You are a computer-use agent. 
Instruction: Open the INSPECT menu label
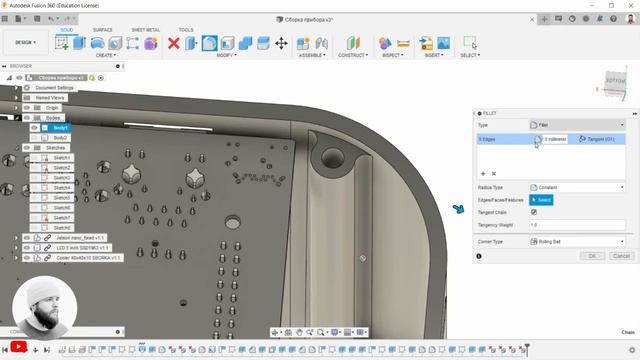[392, 55]
